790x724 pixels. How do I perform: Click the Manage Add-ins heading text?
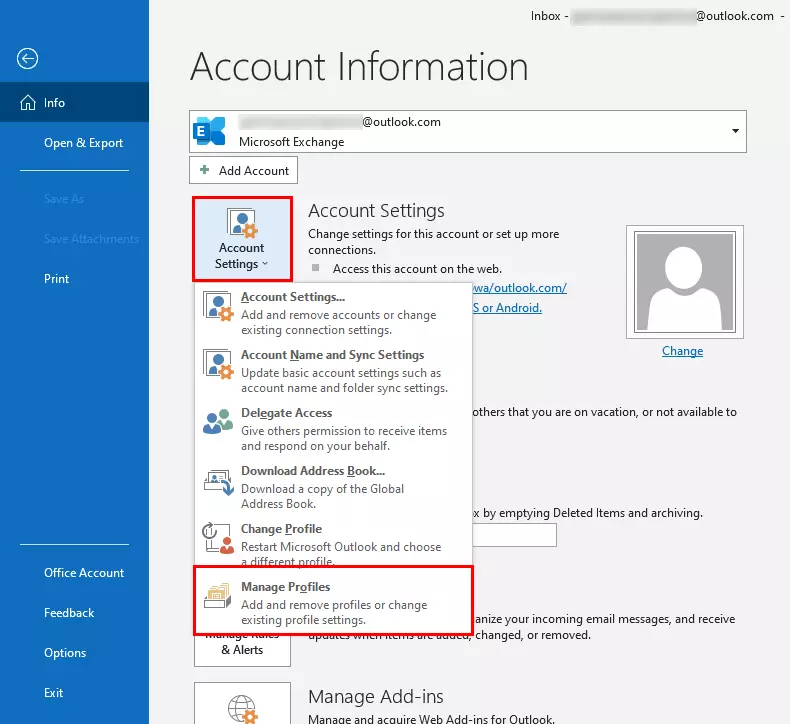[376, 696]
